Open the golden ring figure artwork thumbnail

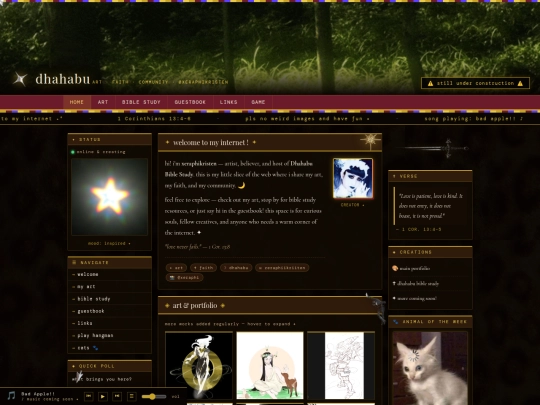(199, 365)
